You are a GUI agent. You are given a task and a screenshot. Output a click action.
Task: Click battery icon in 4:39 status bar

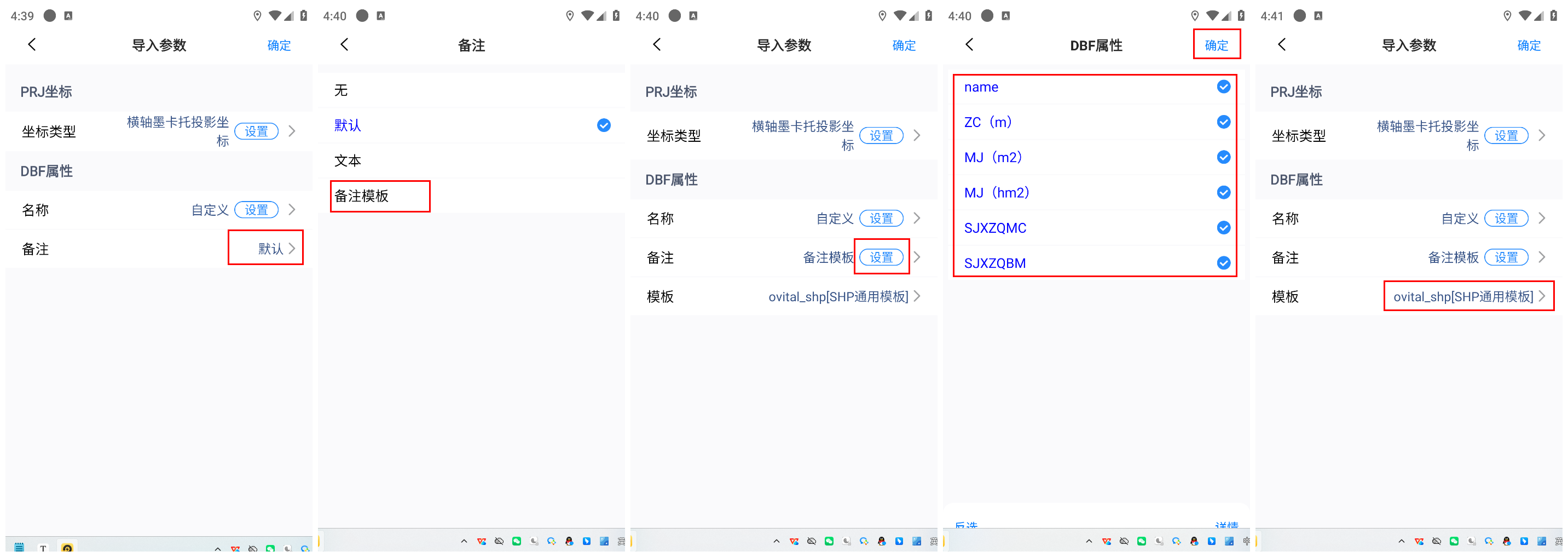coord(304,16)
